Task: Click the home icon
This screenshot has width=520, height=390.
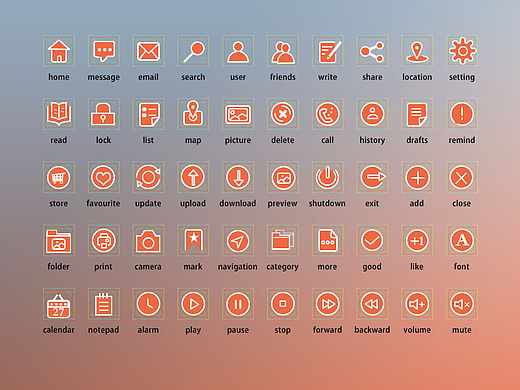Action: (59, 51)
